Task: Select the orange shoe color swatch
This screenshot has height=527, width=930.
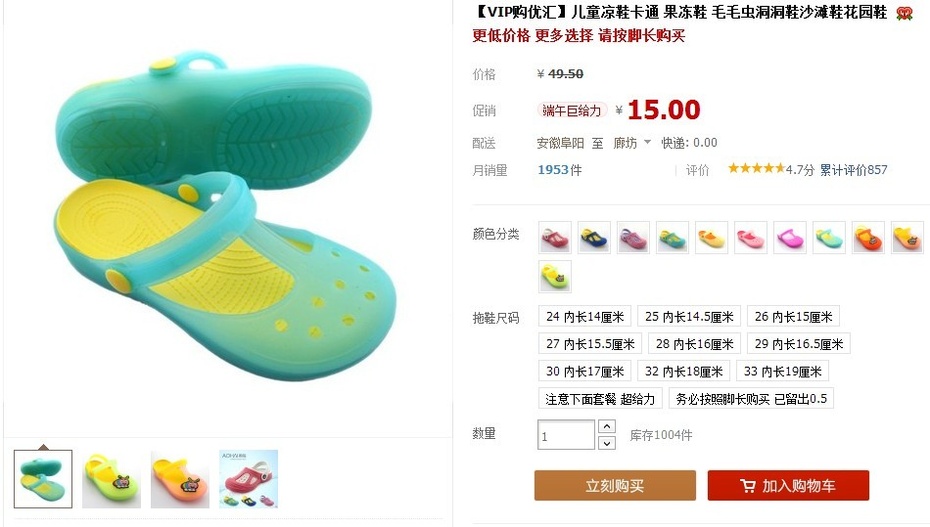Action: (x=868, y=237)
